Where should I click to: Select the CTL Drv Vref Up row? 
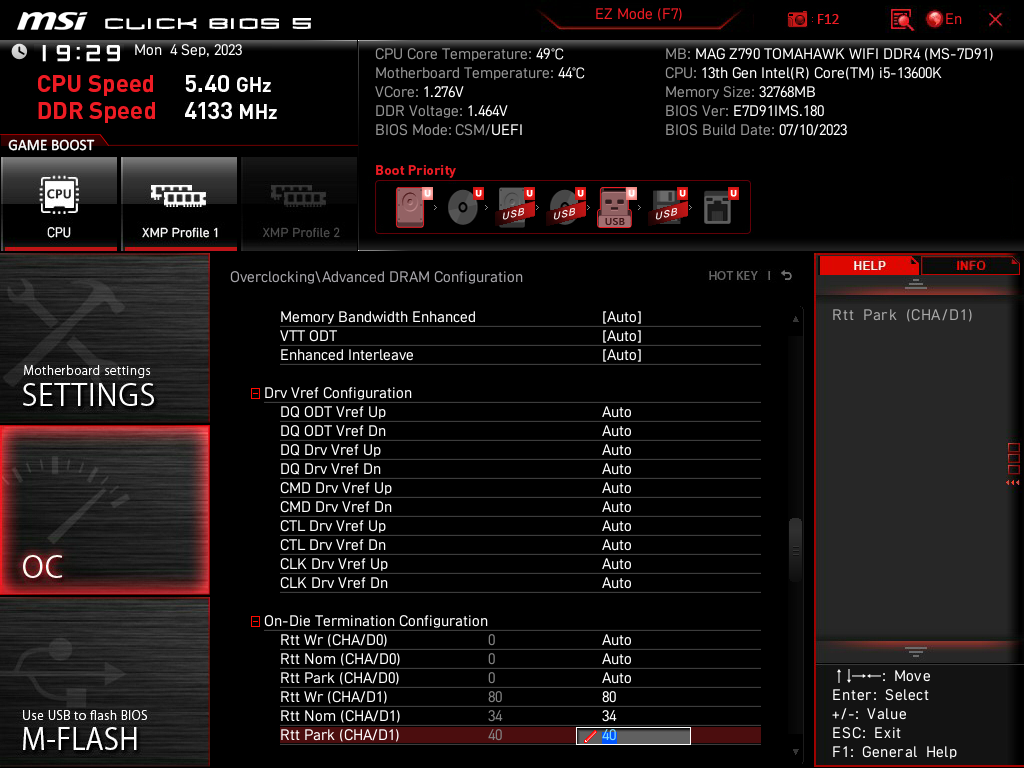point(520,526)
